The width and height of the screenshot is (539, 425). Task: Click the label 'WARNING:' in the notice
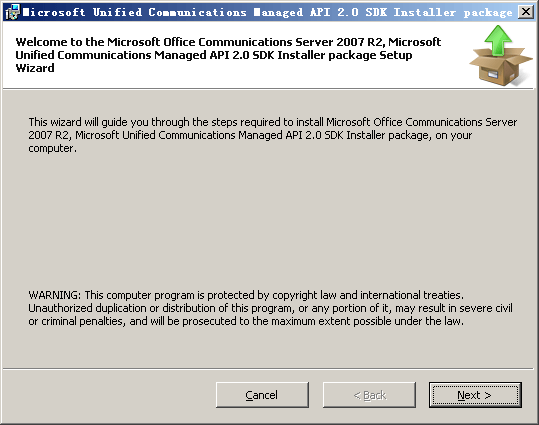pyautogui.click(x=55, y=295)
